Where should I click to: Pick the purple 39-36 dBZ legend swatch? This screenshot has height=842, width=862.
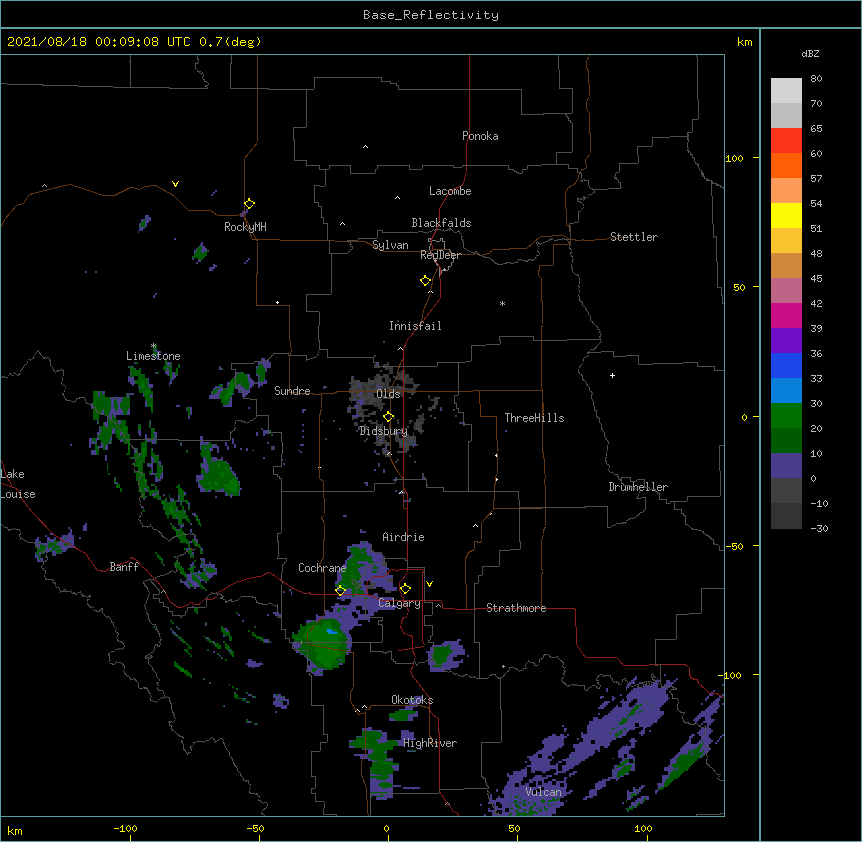(x=786, y=341)
